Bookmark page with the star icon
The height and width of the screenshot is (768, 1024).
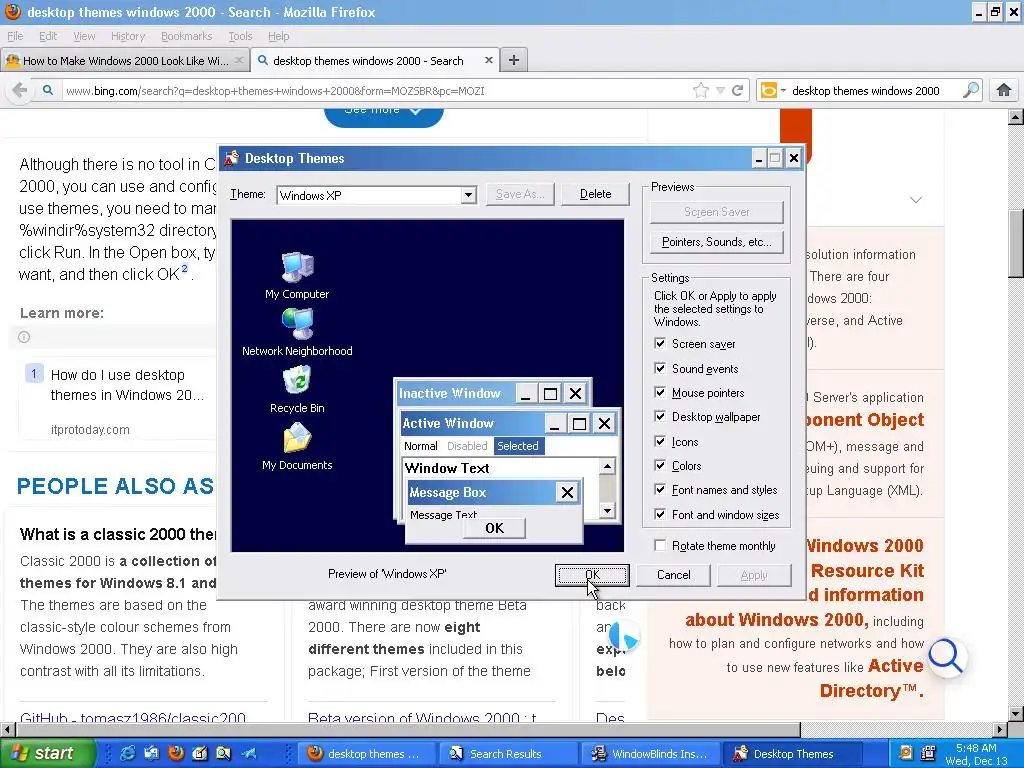coord(701,90)
